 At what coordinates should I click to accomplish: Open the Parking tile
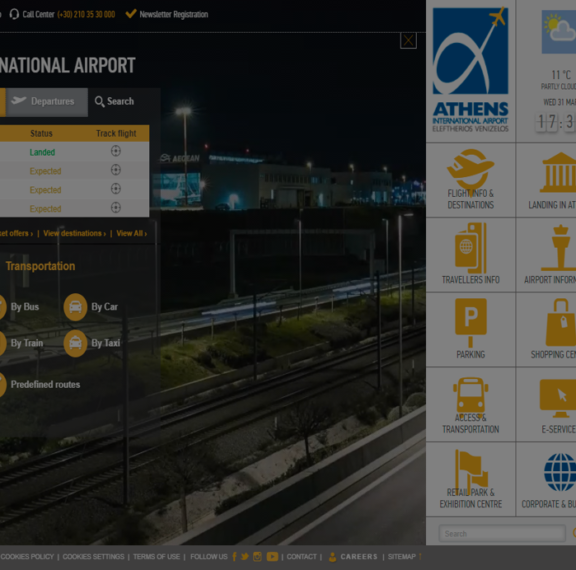click(470, 329)
